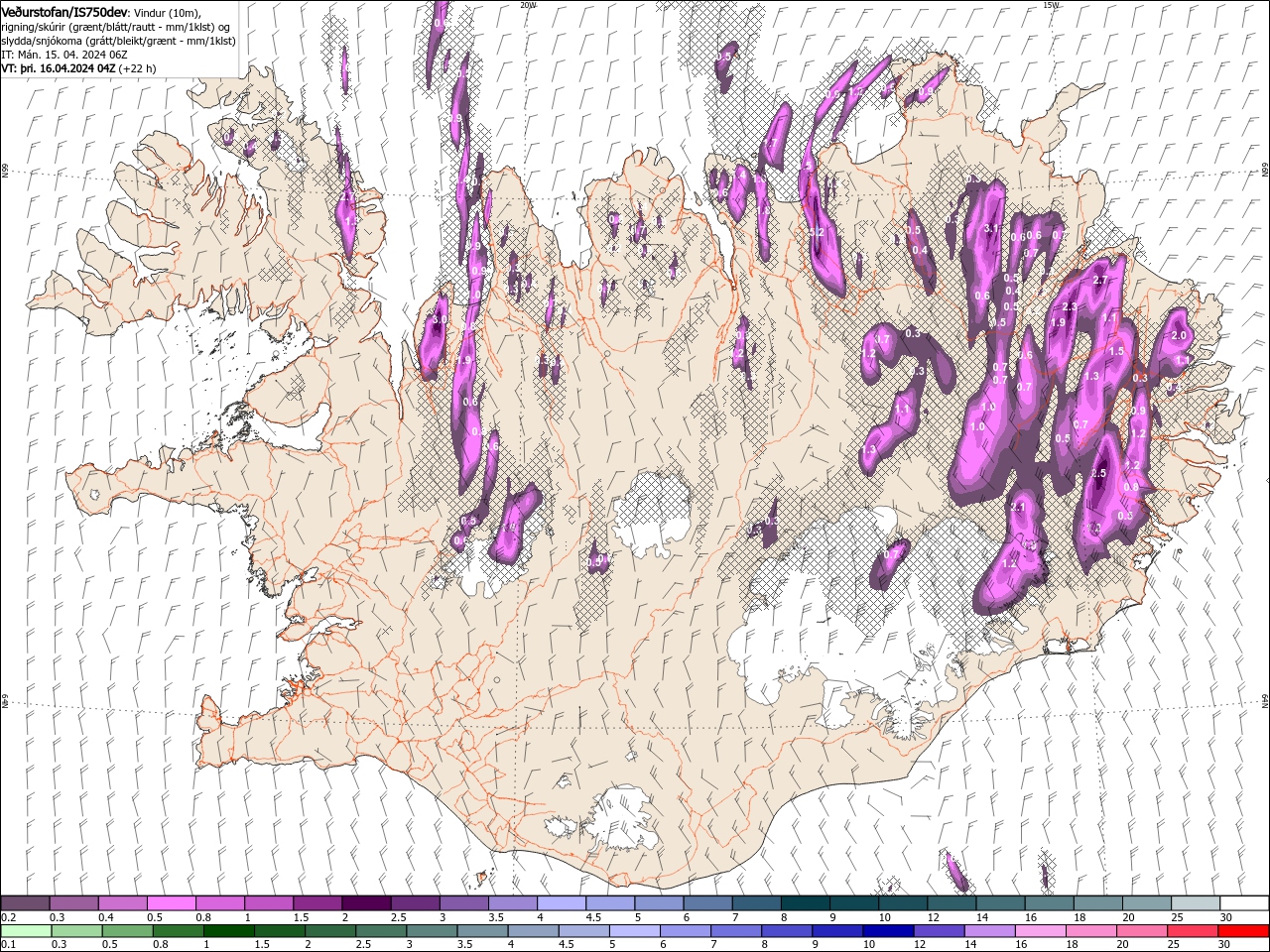Select the dark teal snow swatch starting at 8

point(806,903)
